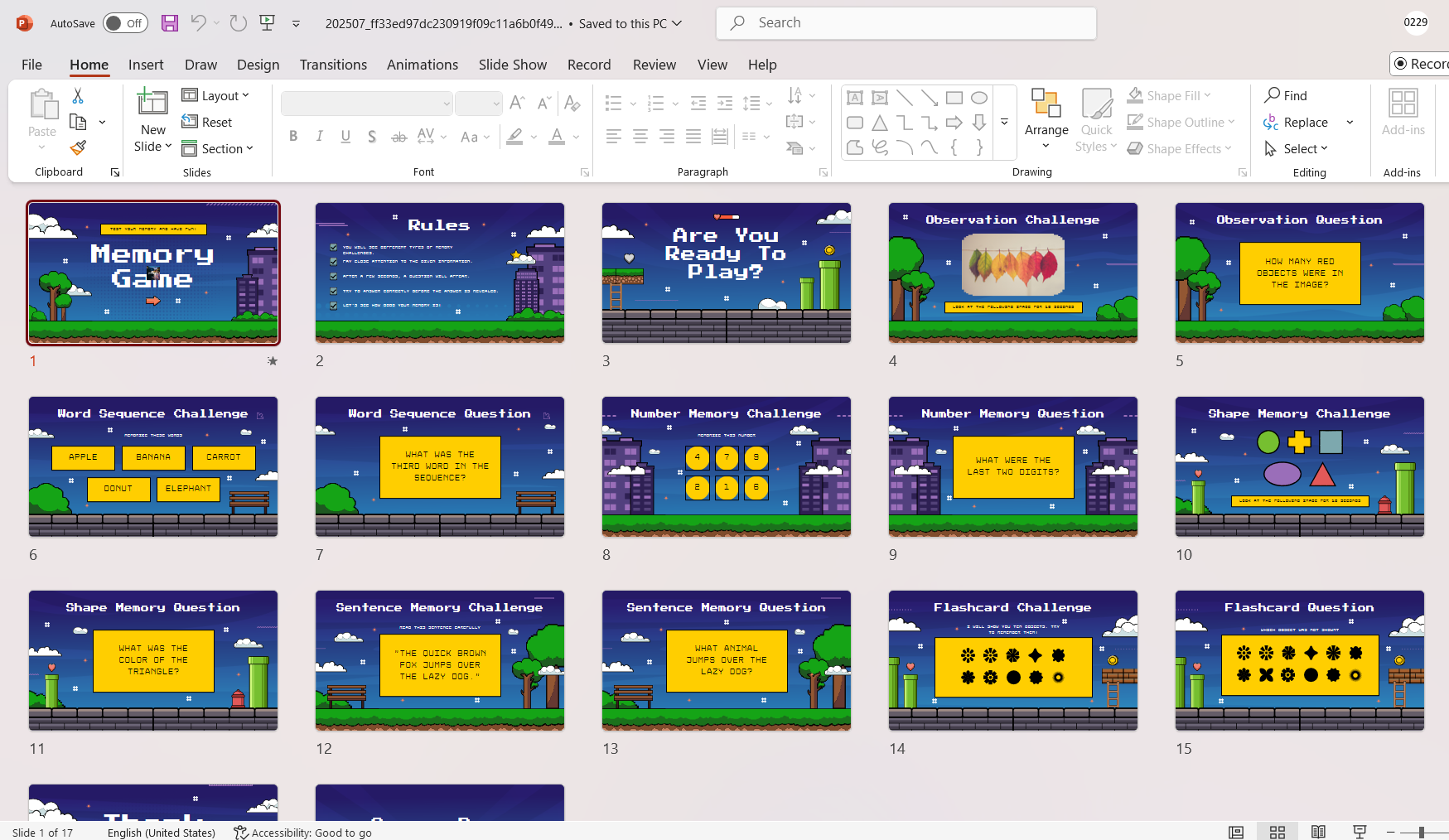Select the Format Painter brush icon
The height and width of the screenshot is (840, 1449).
point(78,148)
